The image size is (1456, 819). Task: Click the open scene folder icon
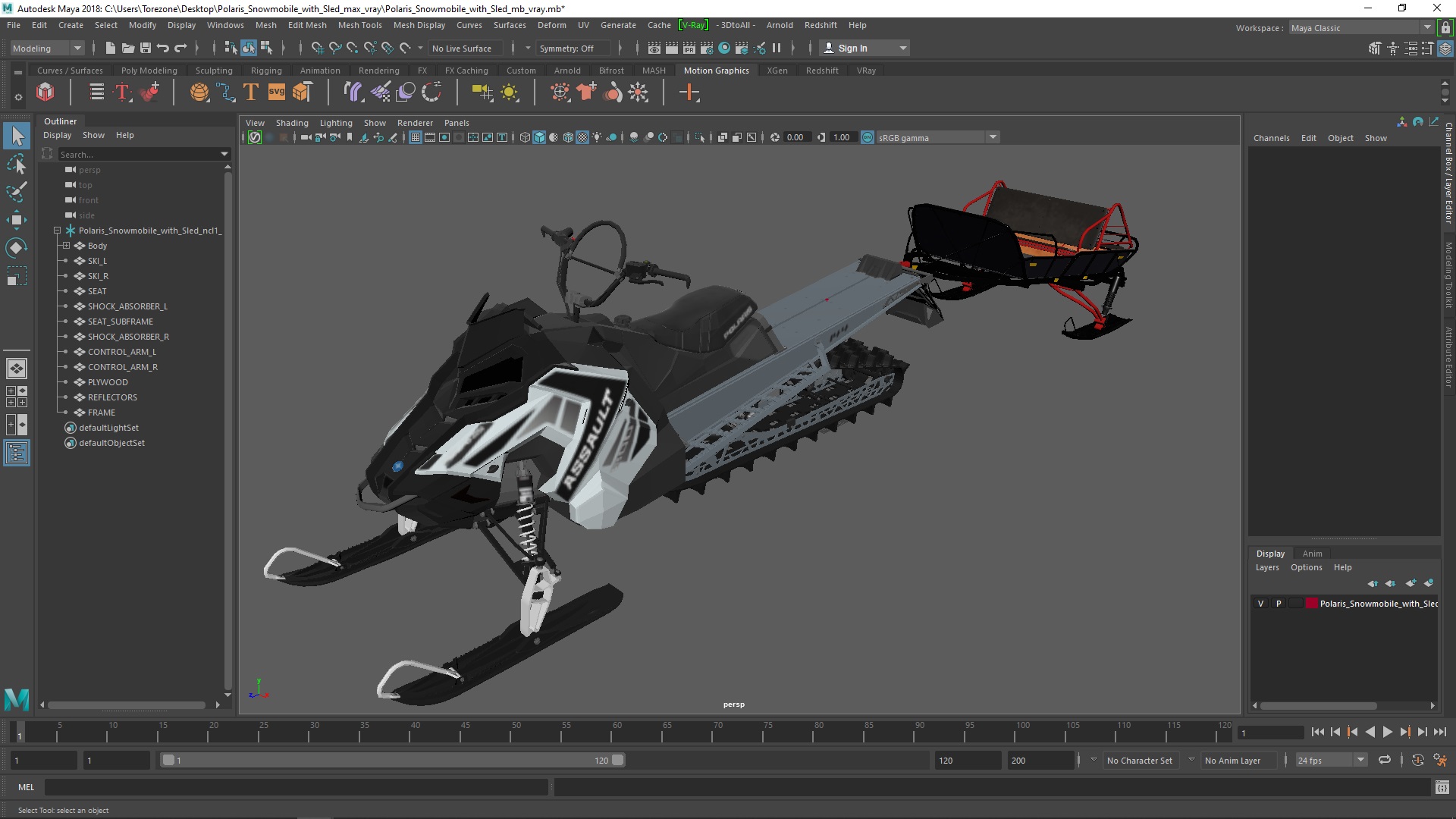(x=127, y=48)
